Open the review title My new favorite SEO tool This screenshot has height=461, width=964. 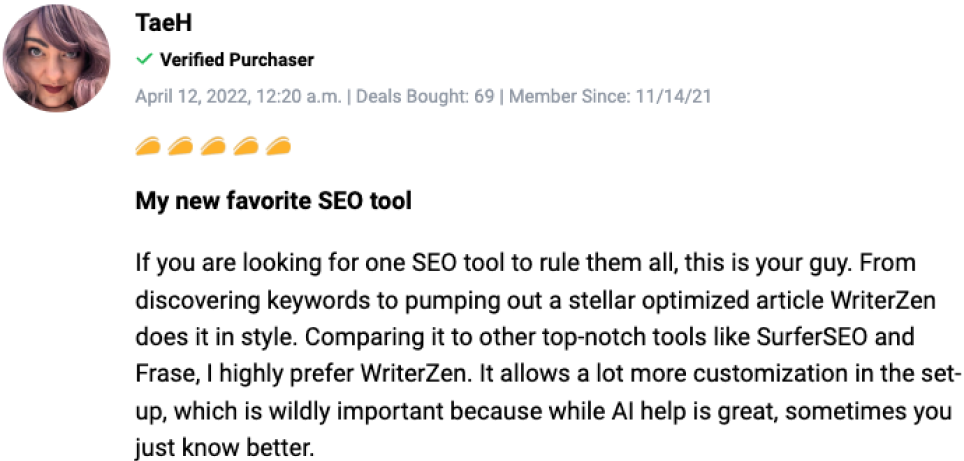point(273,201)
